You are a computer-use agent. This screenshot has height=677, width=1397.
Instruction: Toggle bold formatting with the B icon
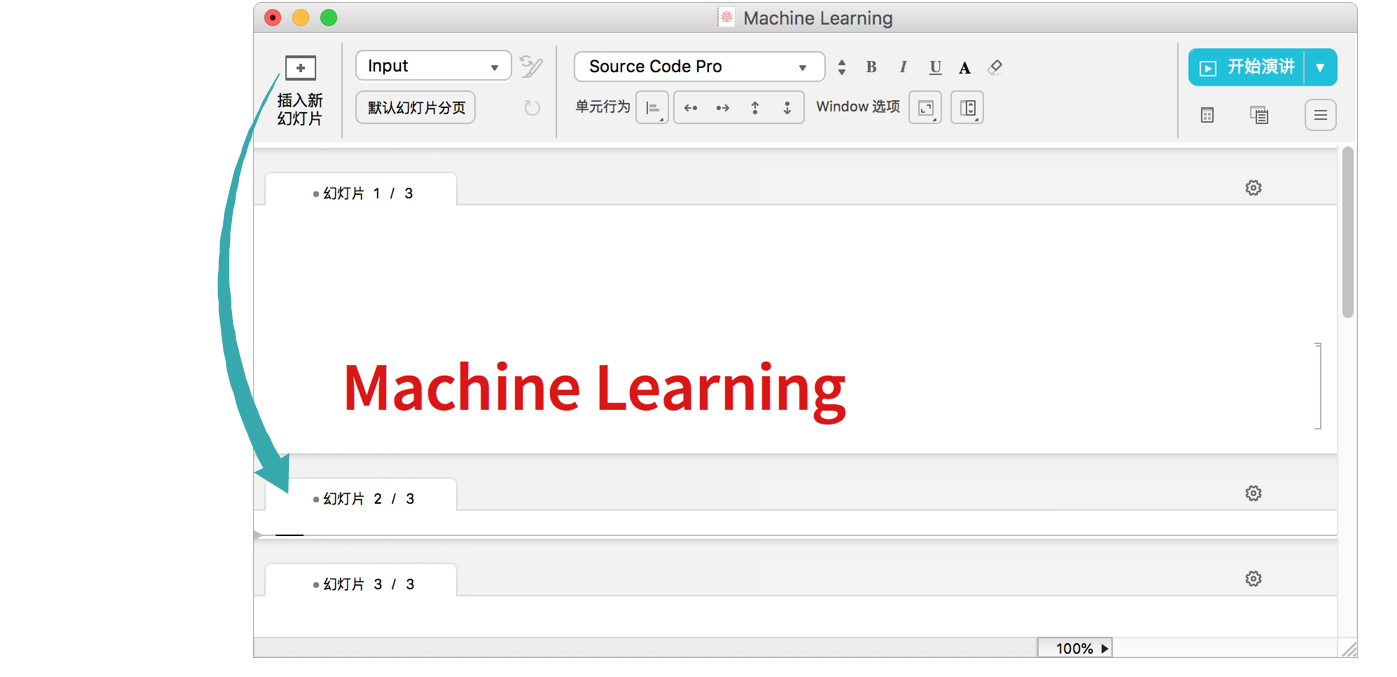point(871,67)
